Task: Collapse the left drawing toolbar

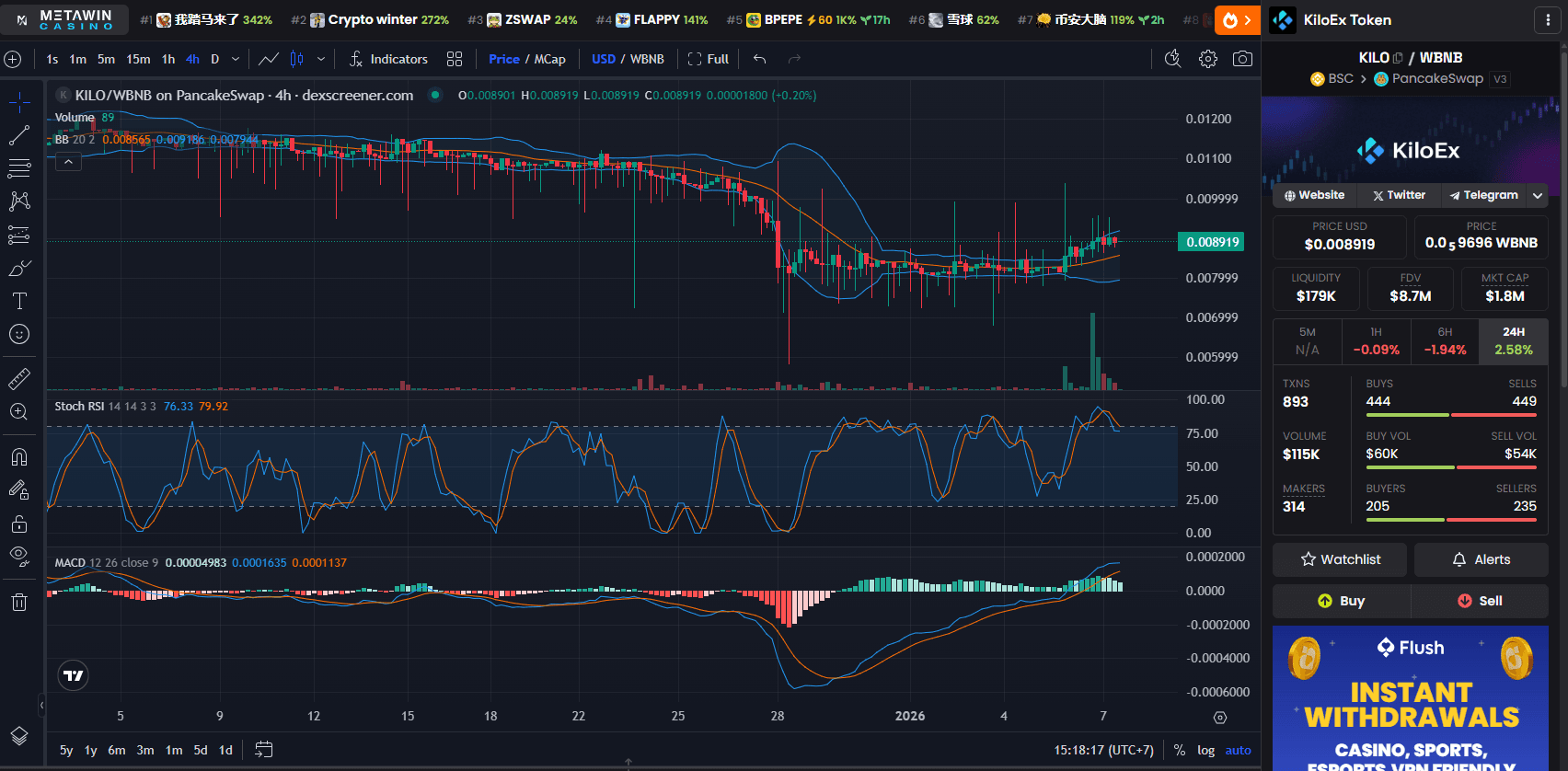Action: (x=41, y=705)
